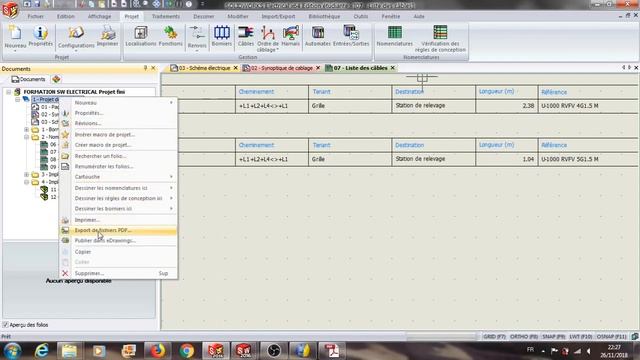Open Automates manager
Screen dimensions: 640x360
pyautogui.click(x=318, y=36)
